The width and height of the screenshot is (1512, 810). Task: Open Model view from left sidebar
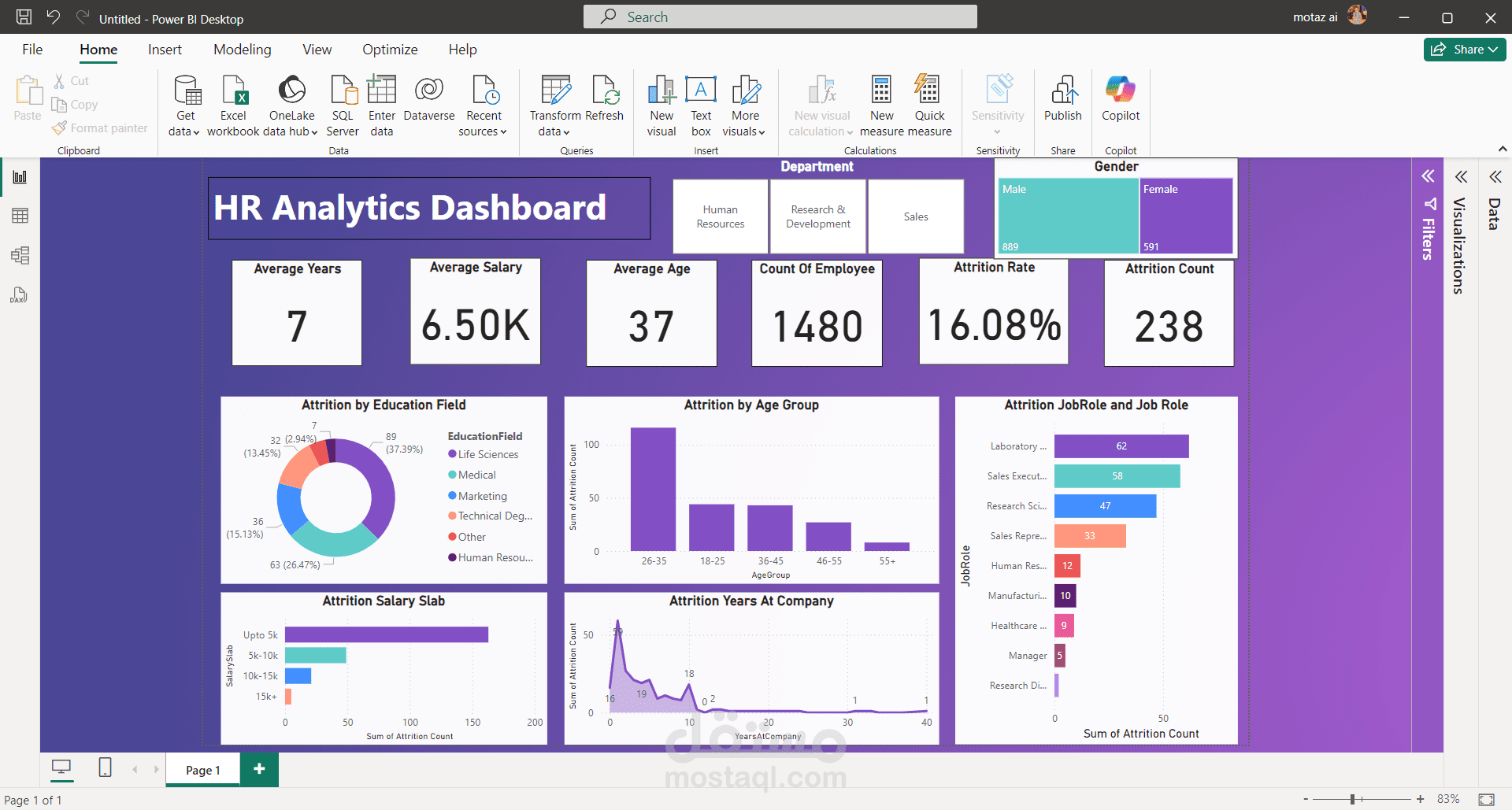pos(20,255)
